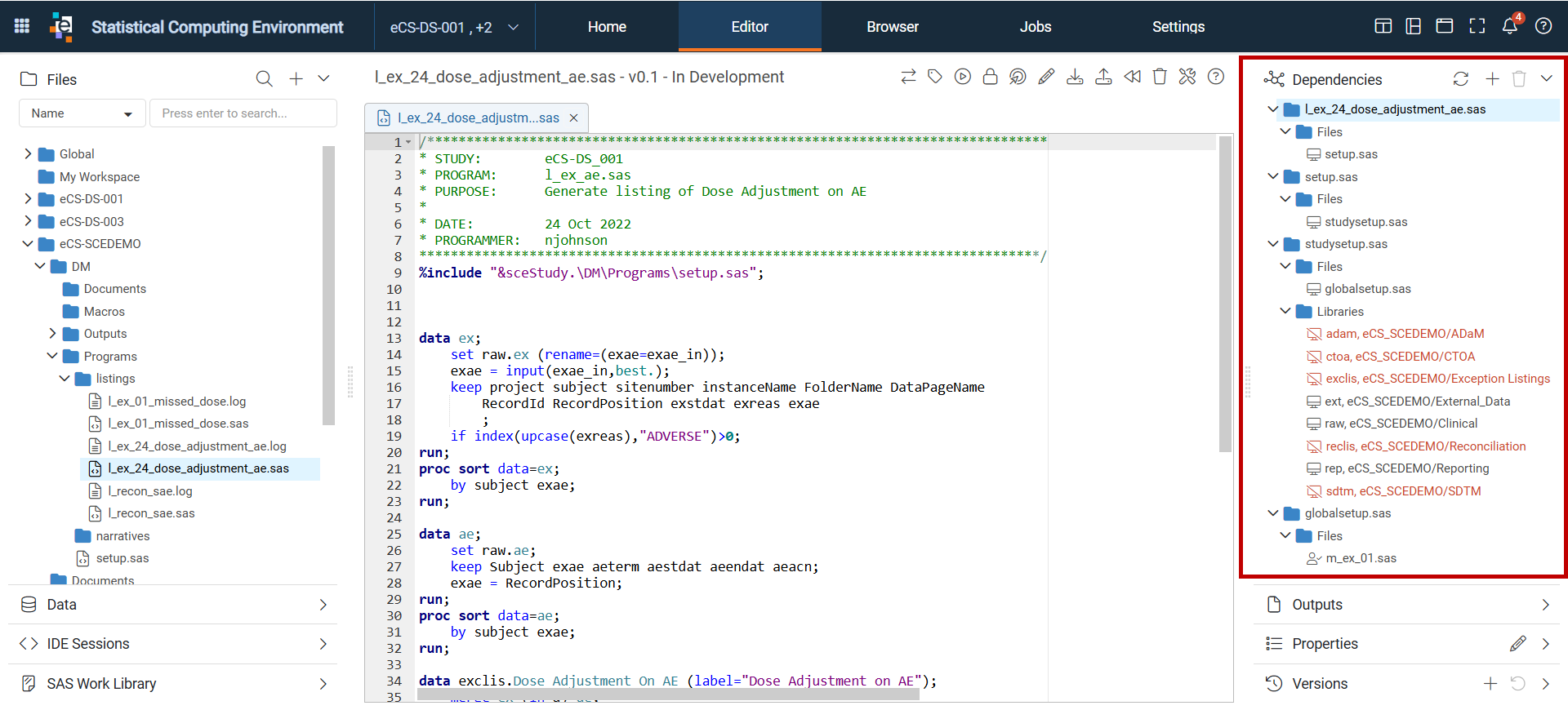Run the program with the play icon
The width and height of the screenshot is (1568, 710).
point(963,77)
